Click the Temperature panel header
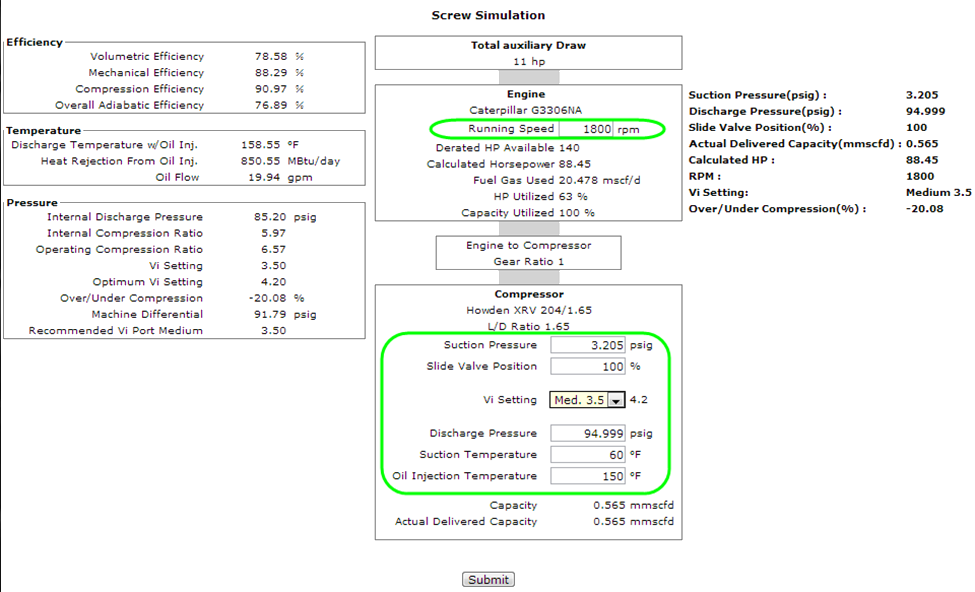 click(x=44, y=130)
